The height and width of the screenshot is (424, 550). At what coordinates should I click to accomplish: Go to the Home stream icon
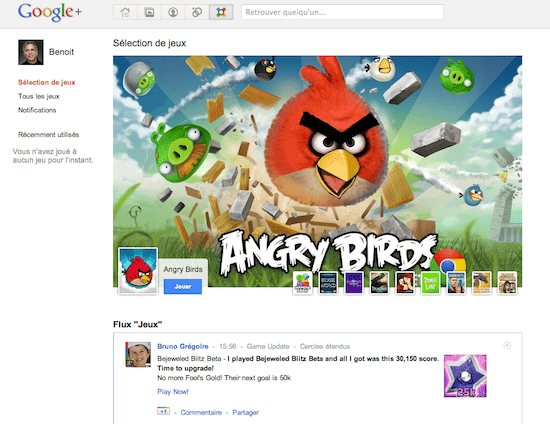(125, 12)
